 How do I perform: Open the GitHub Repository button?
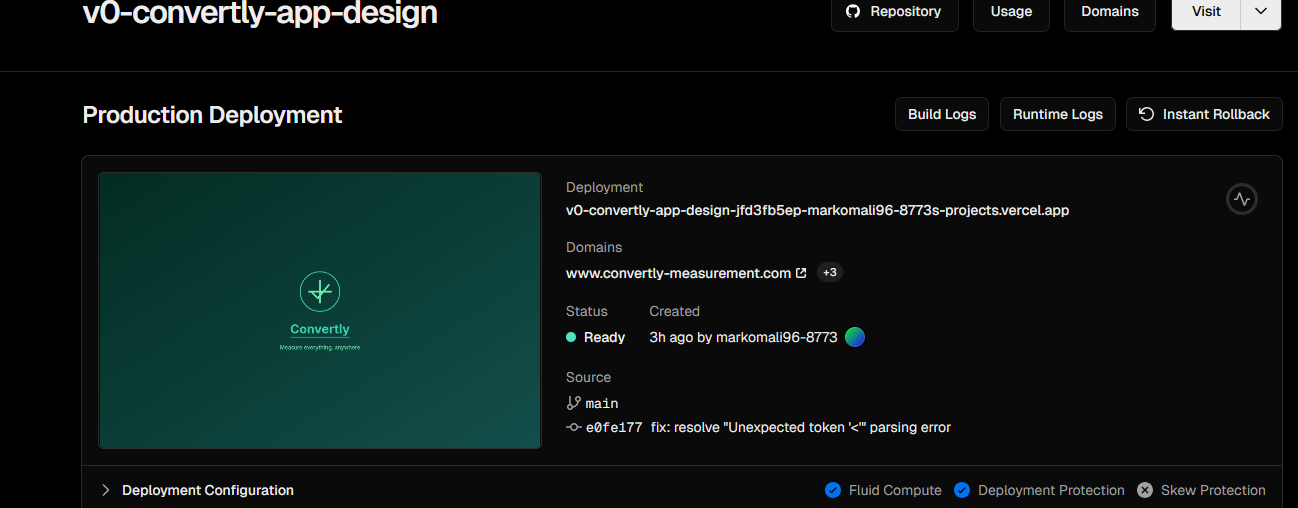(894, 12)
